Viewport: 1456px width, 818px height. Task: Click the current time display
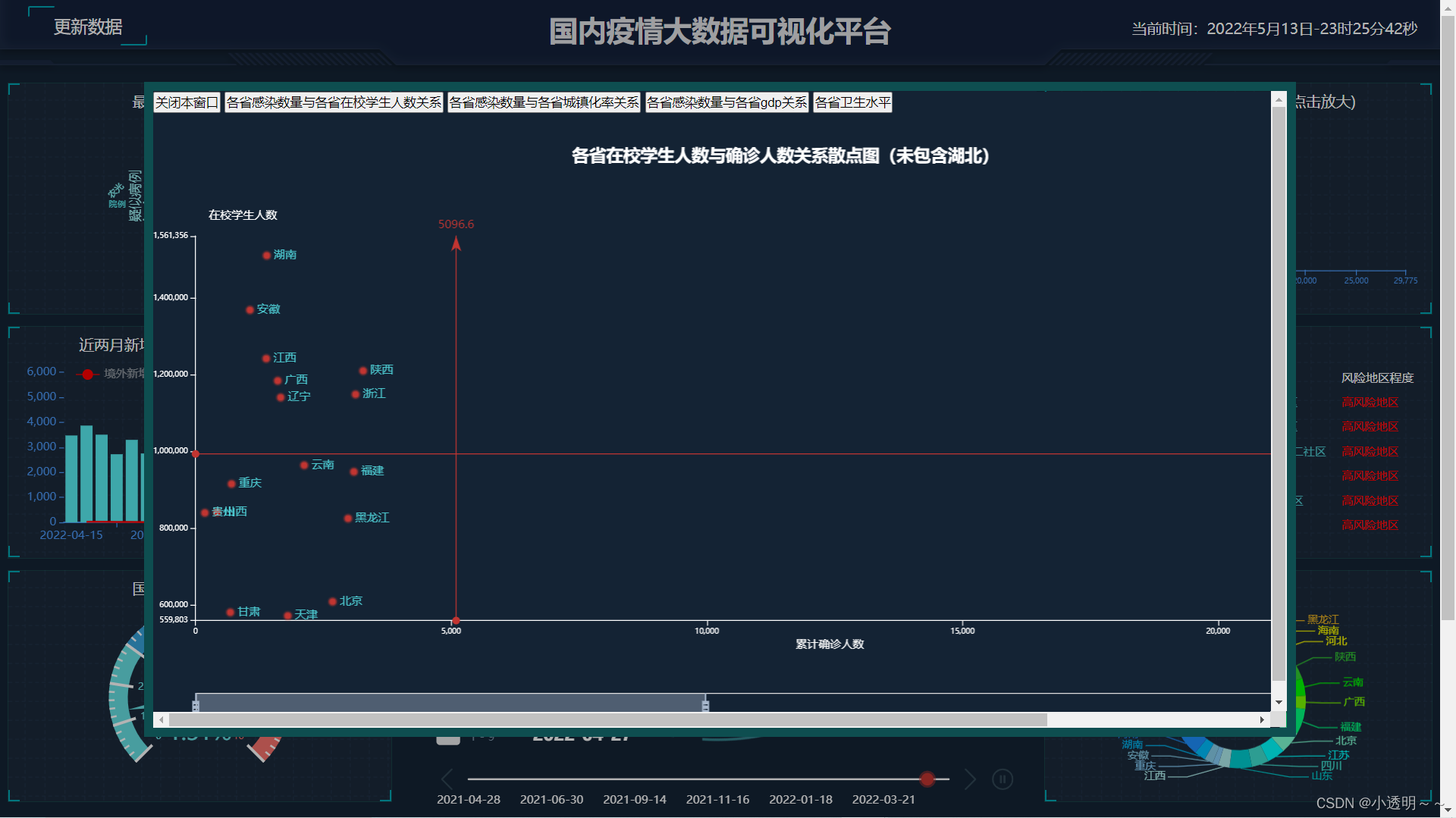pos(1275,29)
